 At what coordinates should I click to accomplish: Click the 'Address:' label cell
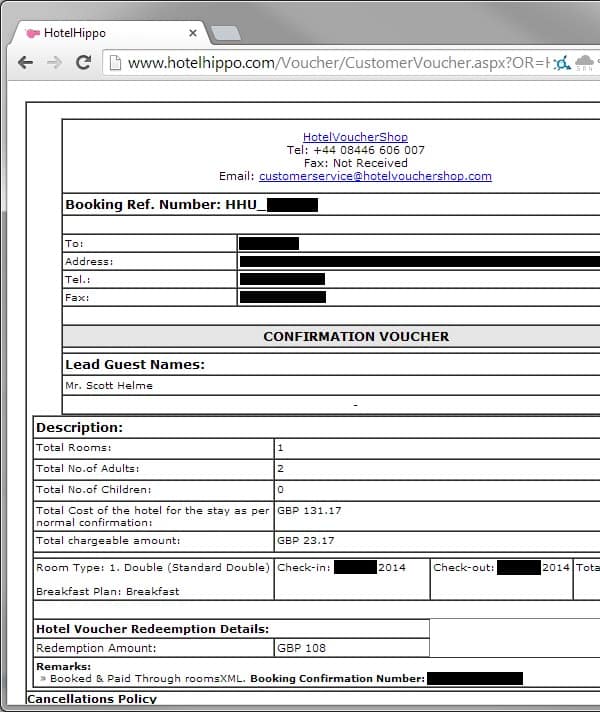tap(149, 262)
